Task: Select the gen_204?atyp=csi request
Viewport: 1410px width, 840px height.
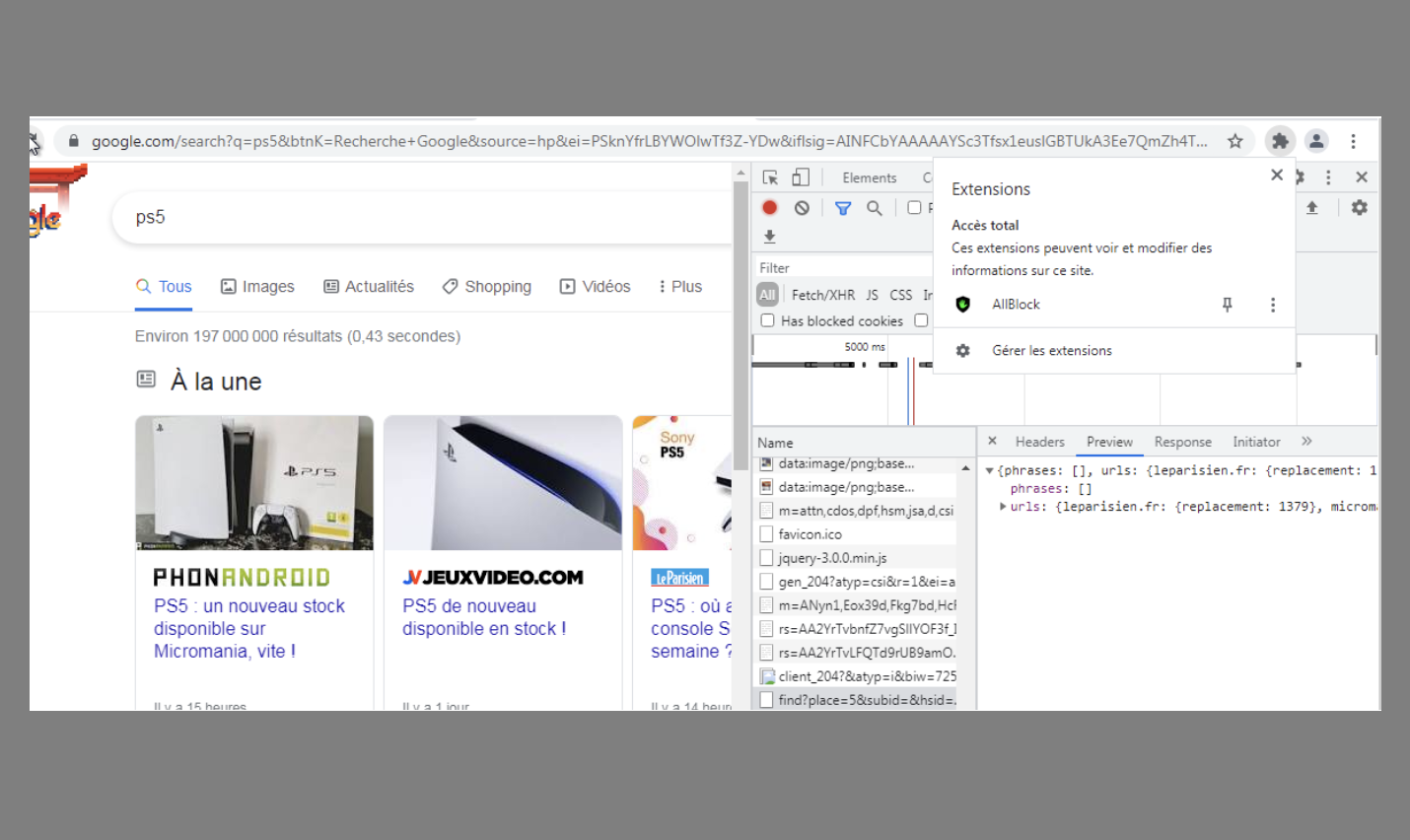Action: point(855,582)
